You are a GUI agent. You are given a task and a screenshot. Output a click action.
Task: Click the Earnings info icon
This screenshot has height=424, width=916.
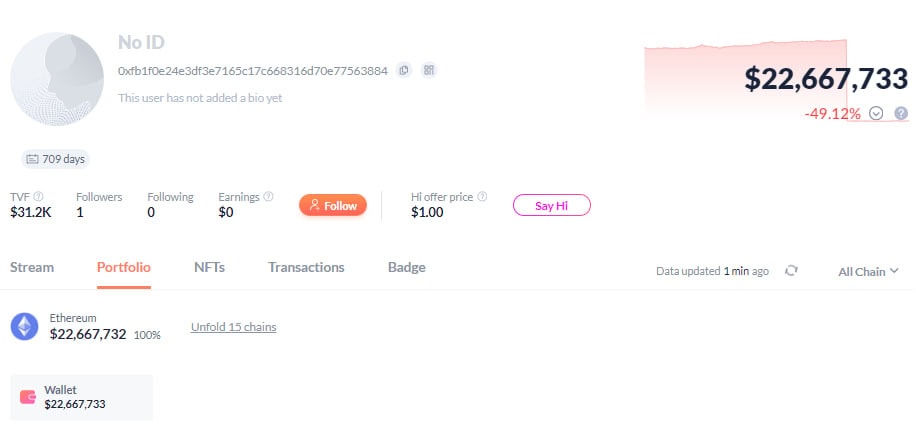(268, 197)
